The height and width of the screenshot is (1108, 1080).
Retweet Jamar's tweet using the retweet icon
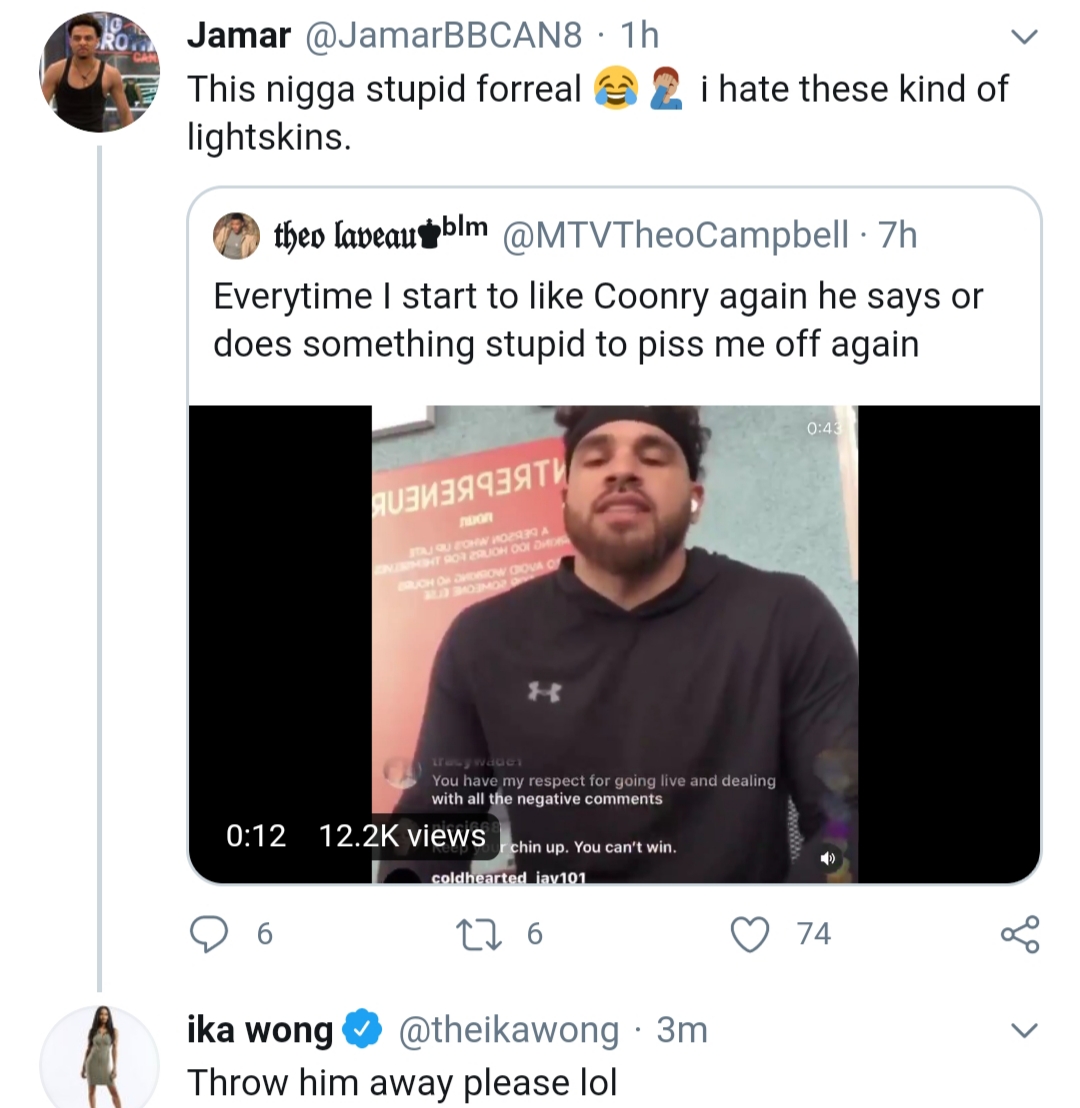[x=480, y=934]
